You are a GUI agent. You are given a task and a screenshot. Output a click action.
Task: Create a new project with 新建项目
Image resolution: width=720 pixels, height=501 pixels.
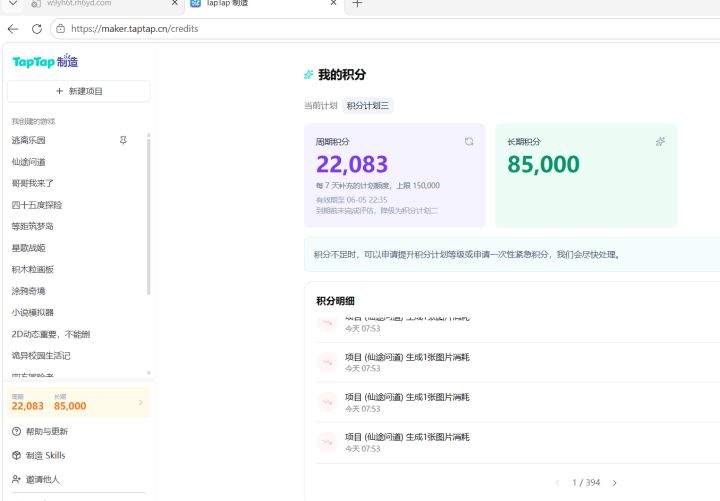coord(79,91)
